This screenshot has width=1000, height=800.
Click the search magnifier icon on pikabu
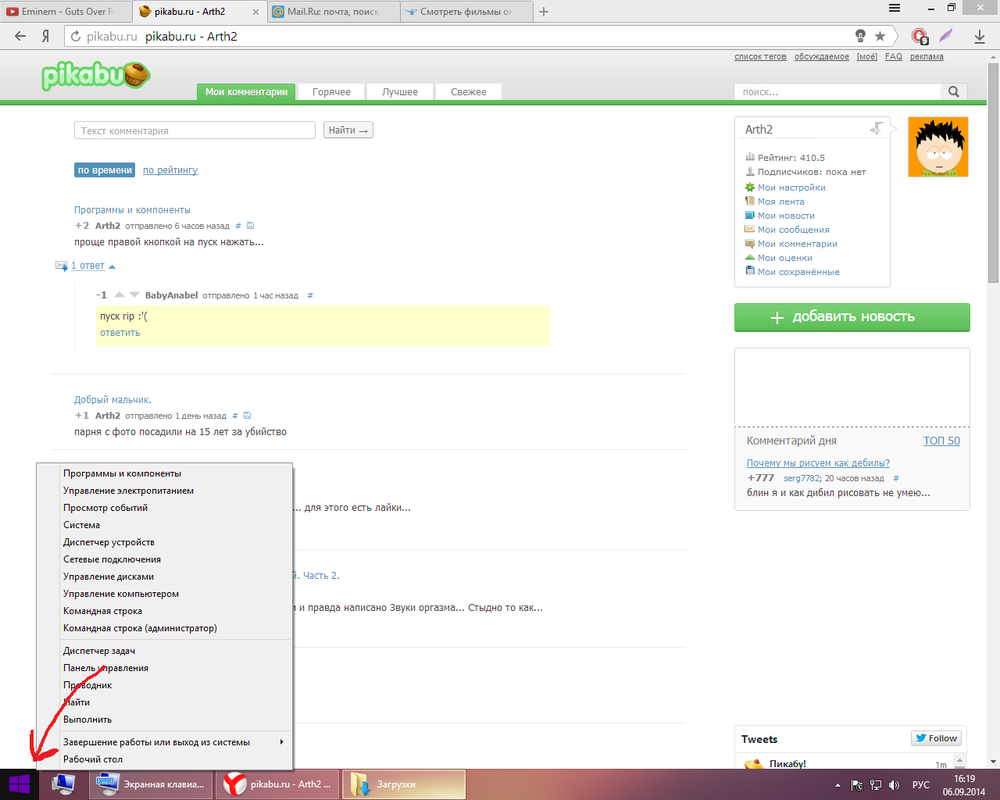pos(954,92)
